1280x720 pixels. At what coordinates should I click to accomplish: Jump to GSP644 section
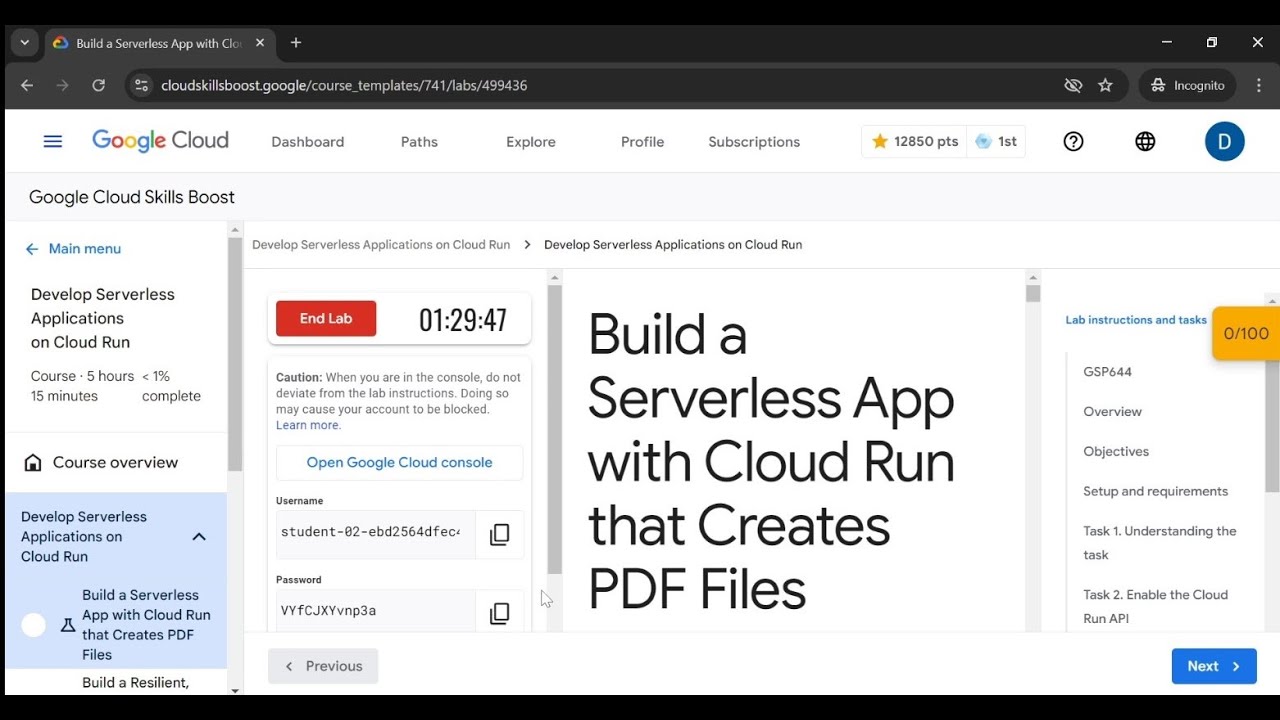click(1107, 372)
